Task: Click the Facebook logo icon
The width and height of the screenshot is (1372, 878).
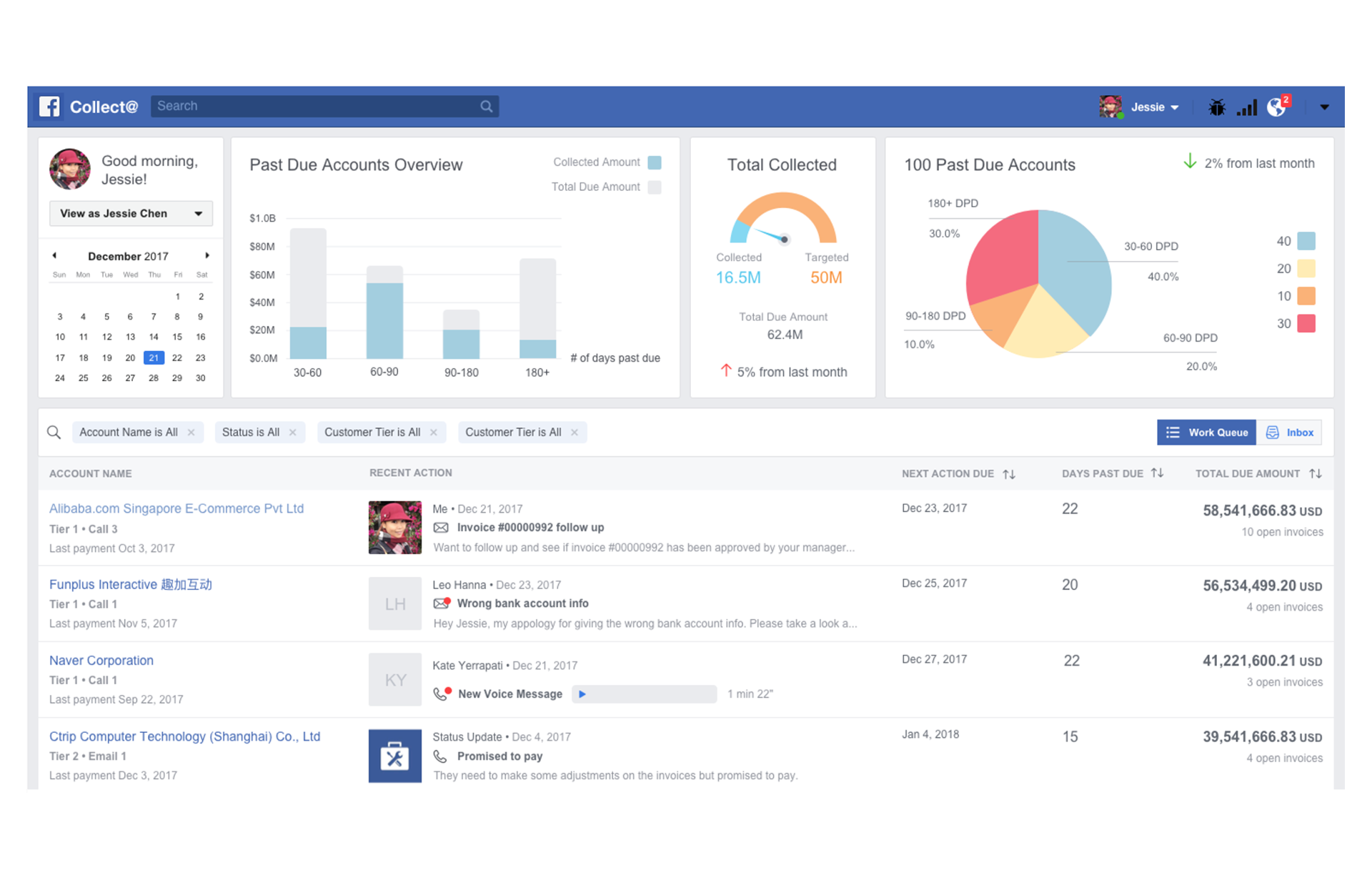Action: [x=49, y=107]
